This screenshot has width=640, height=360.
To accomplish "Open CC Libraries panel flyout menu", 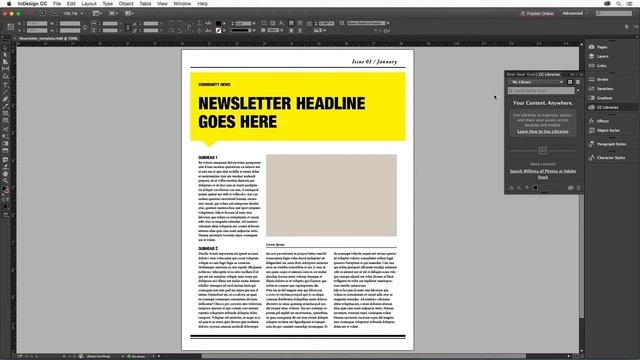I will click(581, 74).
